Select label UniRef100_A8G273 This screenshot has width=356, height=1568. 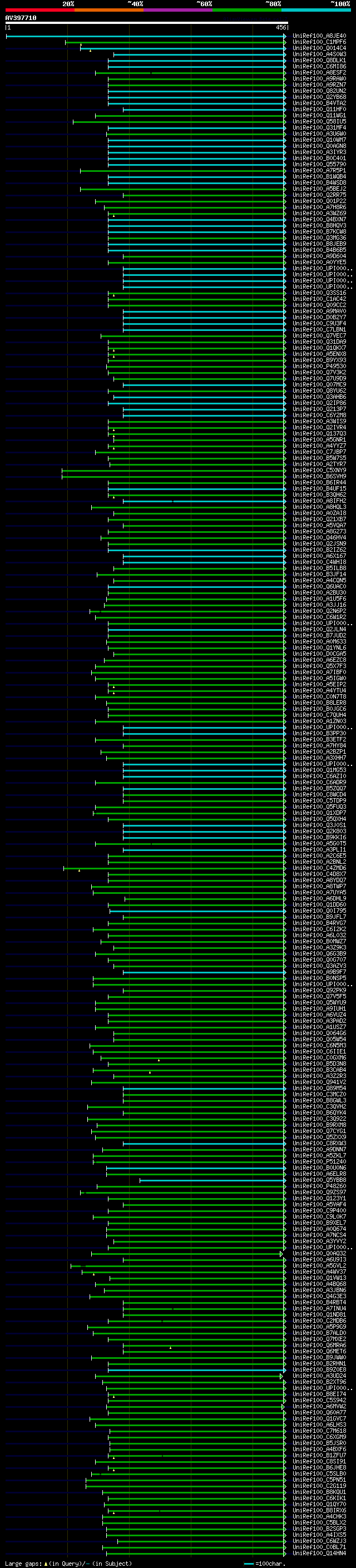(x=319, y=532)
